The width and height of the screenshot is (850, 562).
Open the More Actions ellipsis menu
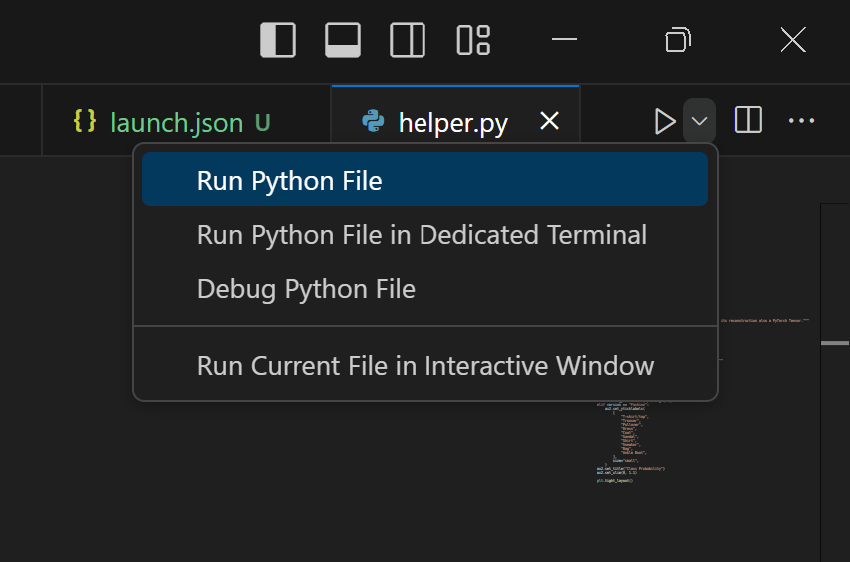coord(802,121)
